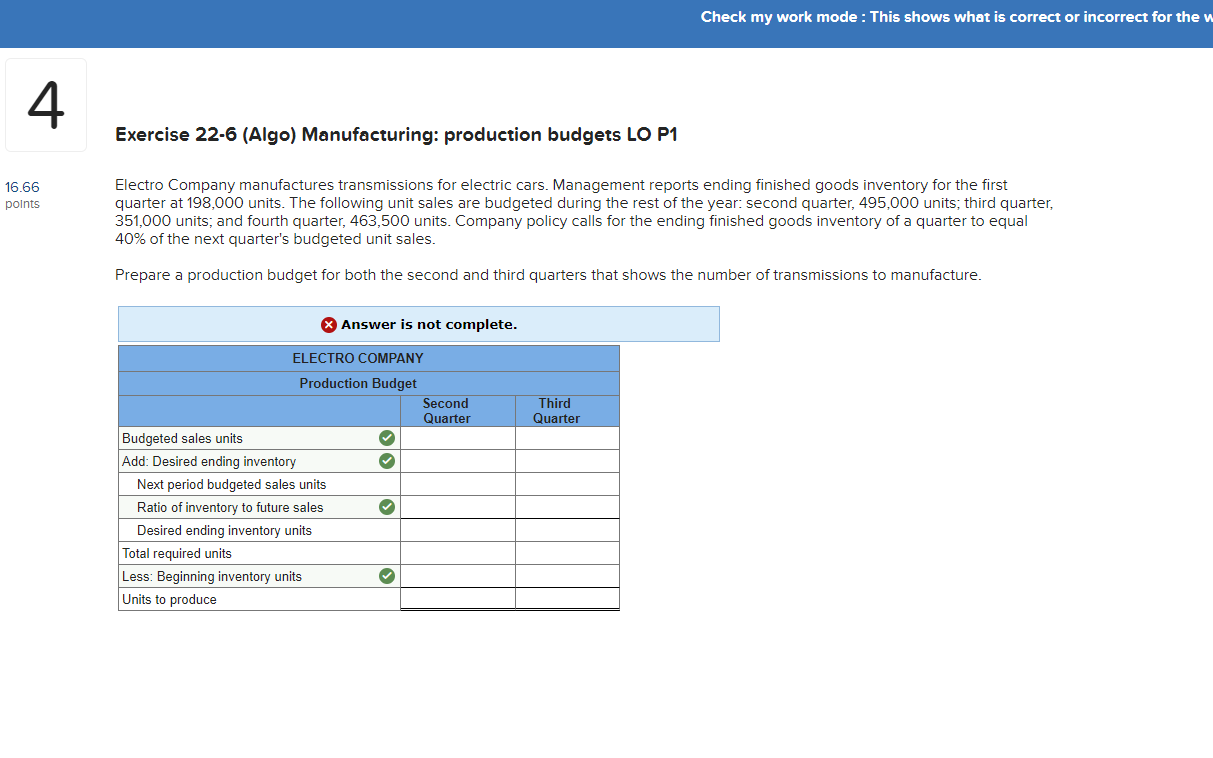
Task: Click the checkmark on Add: Desired ending inventory row
Action: click(x=387, y=461)
